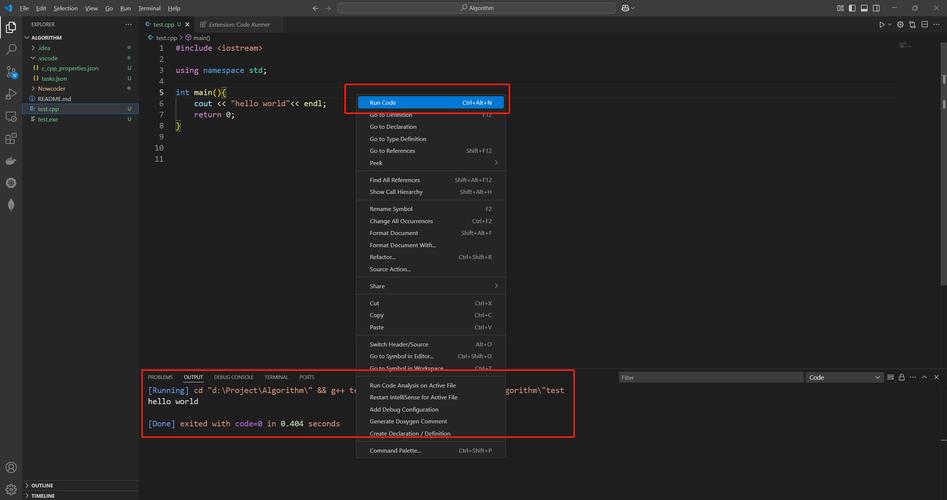947x500 pixels.
Task: Open the Copilot dropdown chevron
Action: pyautogui.click(x=632, y=8)
